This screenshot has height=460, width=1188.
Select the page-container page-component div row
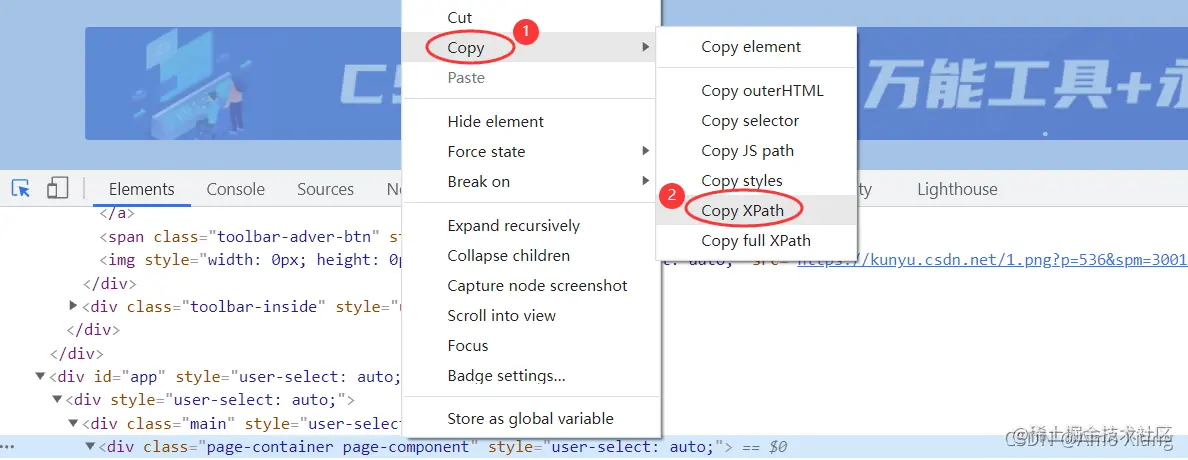pyautogui.click(x=594, y=446)
